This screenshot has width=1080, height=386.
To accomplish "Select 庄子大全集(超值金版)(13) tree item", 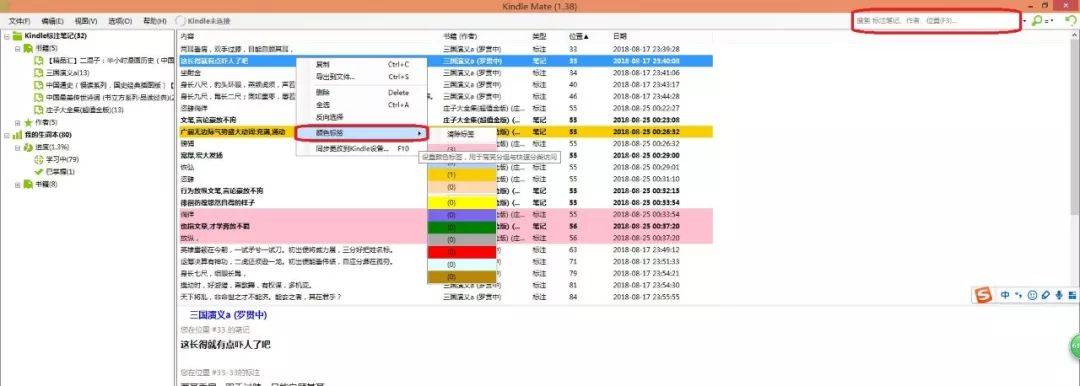I will point(85,110).
